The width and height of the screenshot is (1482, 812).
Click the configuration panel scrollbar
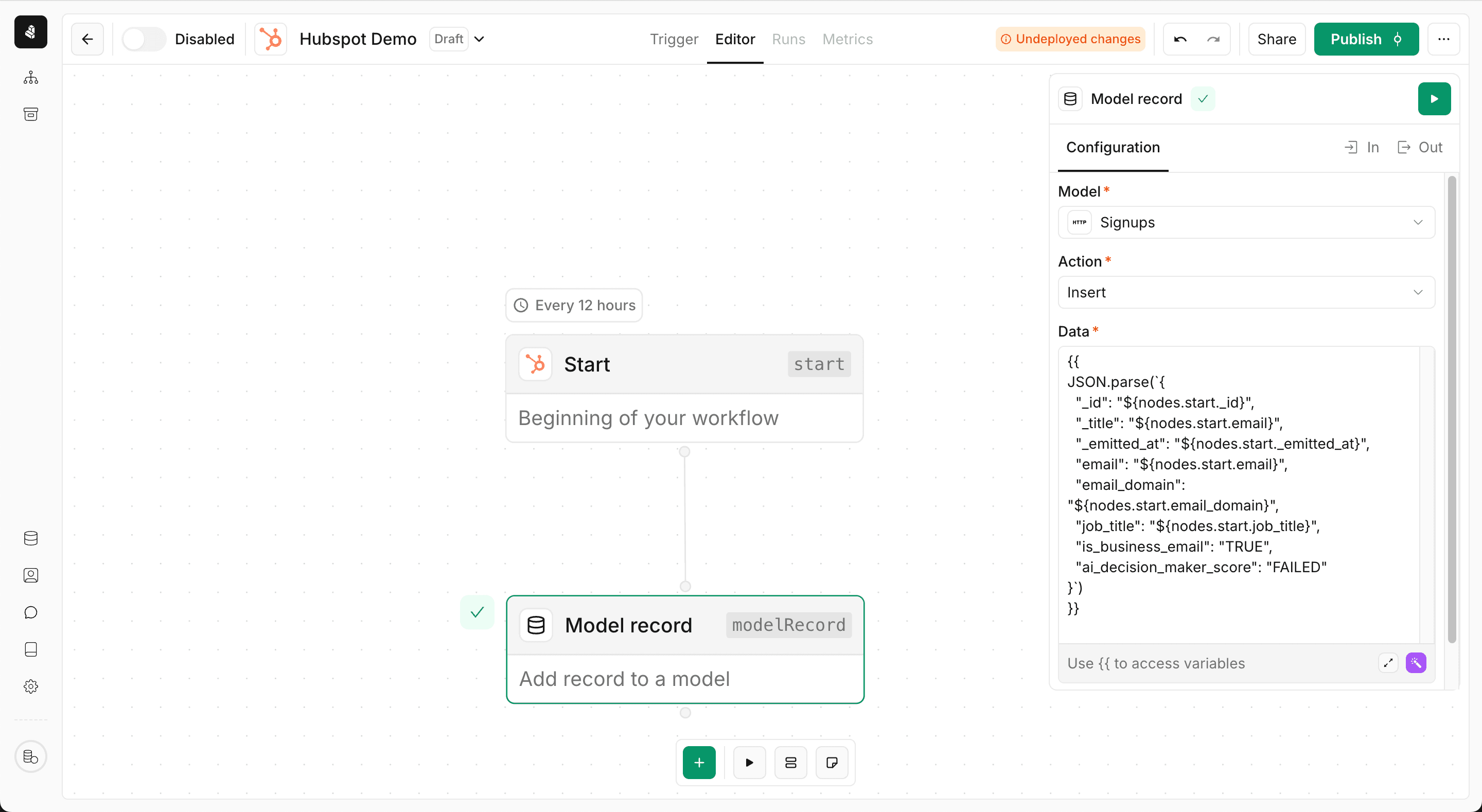1452,410
